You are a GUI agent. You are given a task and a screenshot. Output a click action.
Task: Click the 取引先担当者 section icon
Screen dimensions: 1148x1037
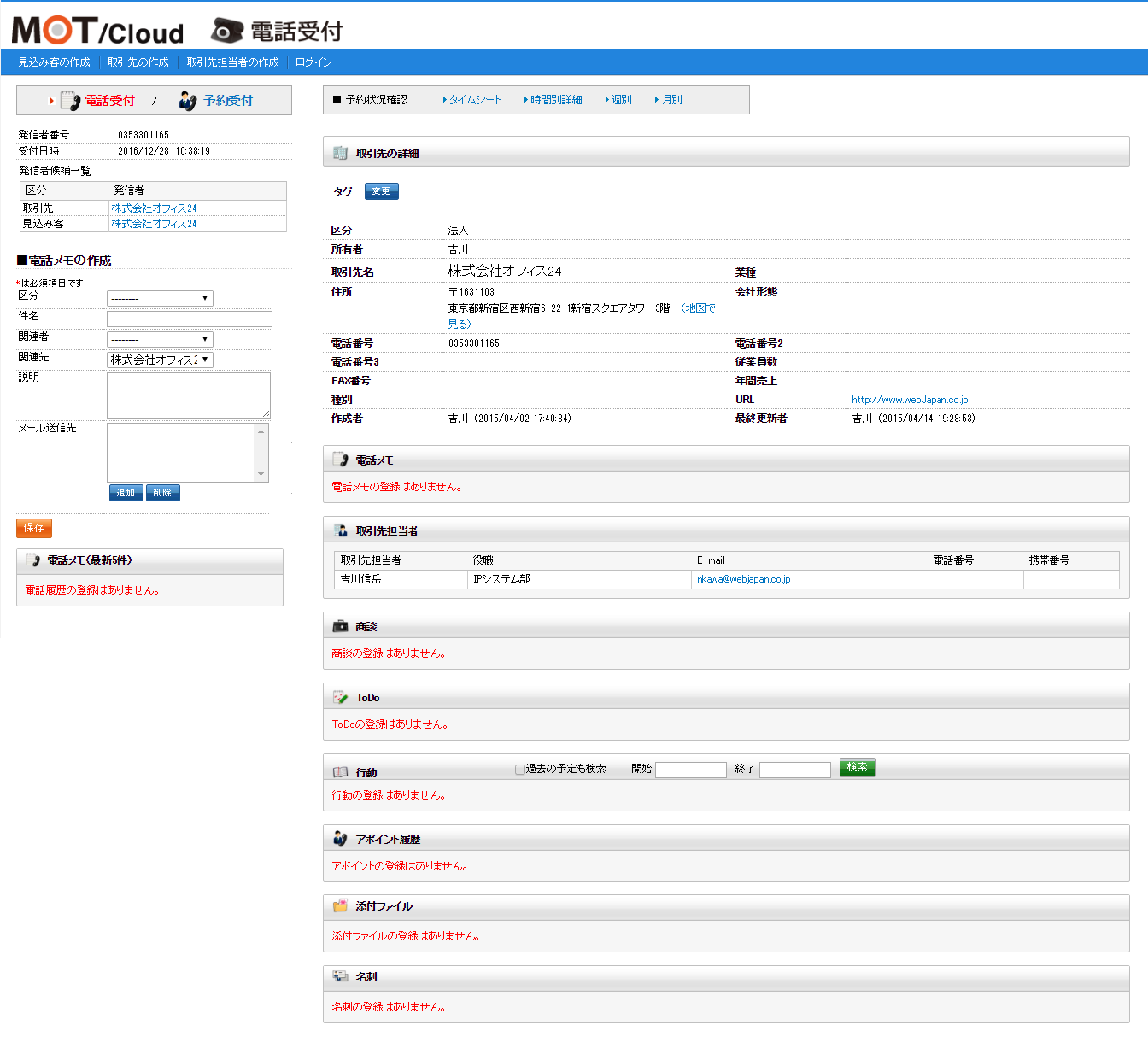coord(340,530)
